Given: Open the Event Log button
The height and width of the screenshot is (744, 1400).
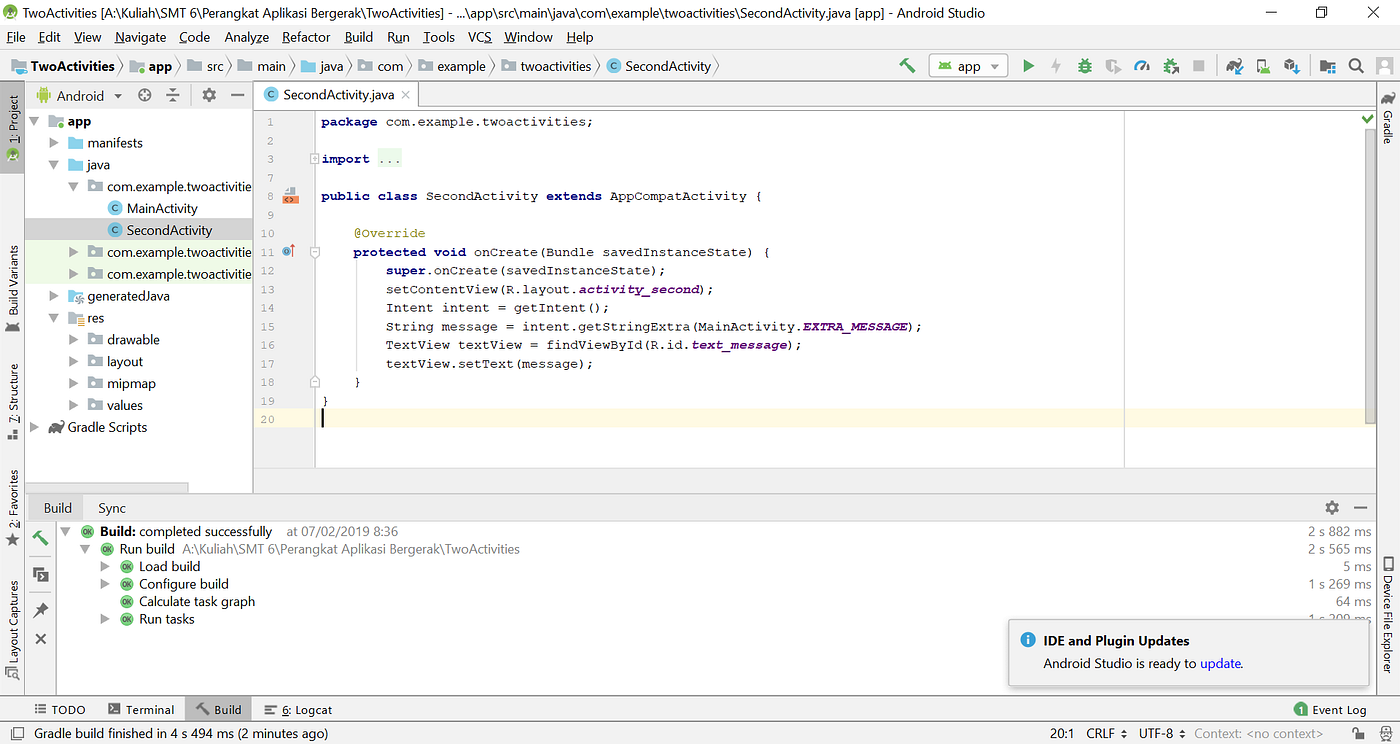Looking at the screenshot, I should point(1330,709).
